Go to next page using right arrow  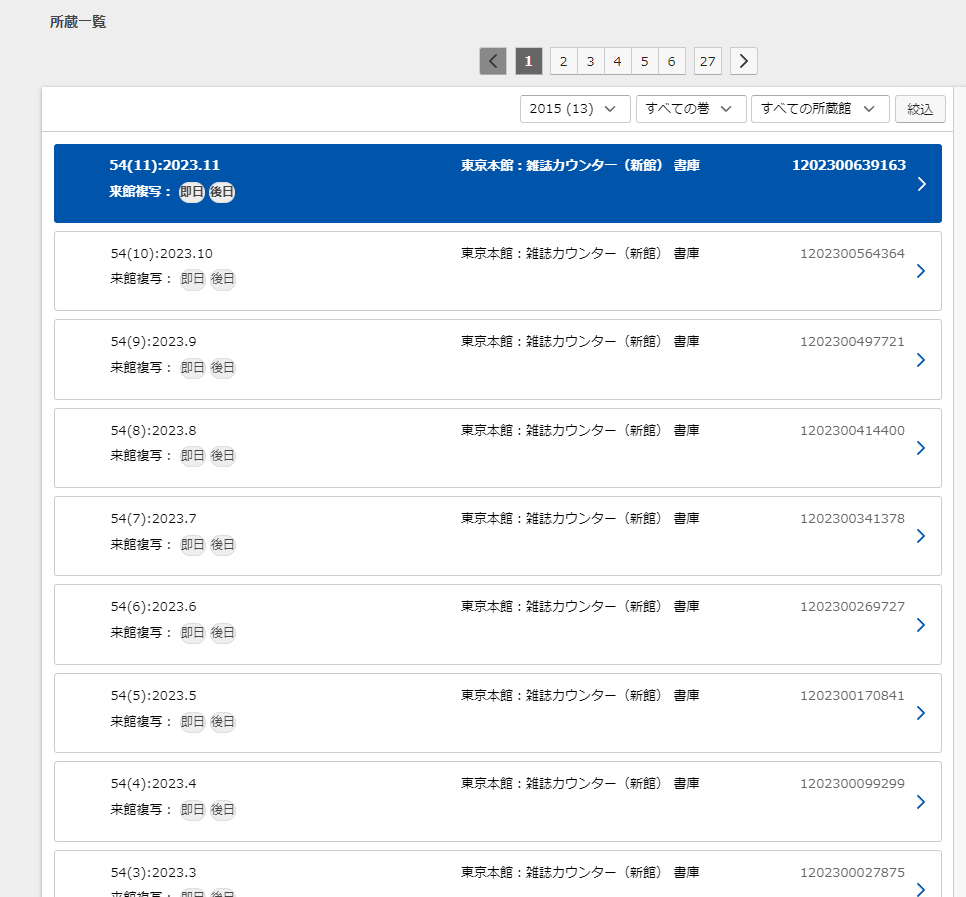pos(743,61)
